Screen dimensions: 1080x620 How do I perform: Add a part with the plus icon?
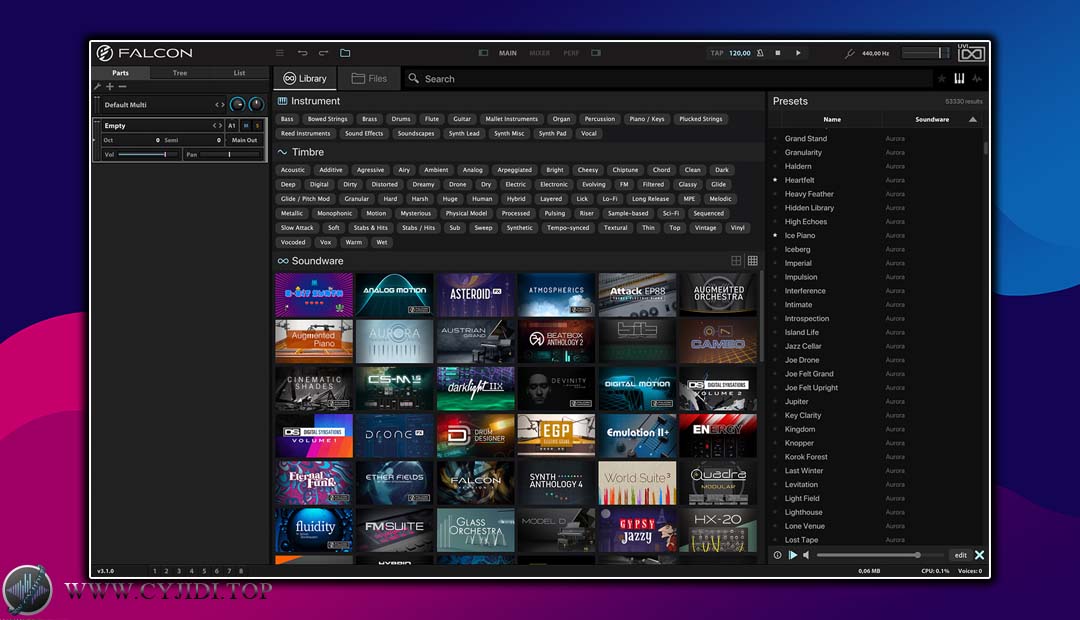110,87
